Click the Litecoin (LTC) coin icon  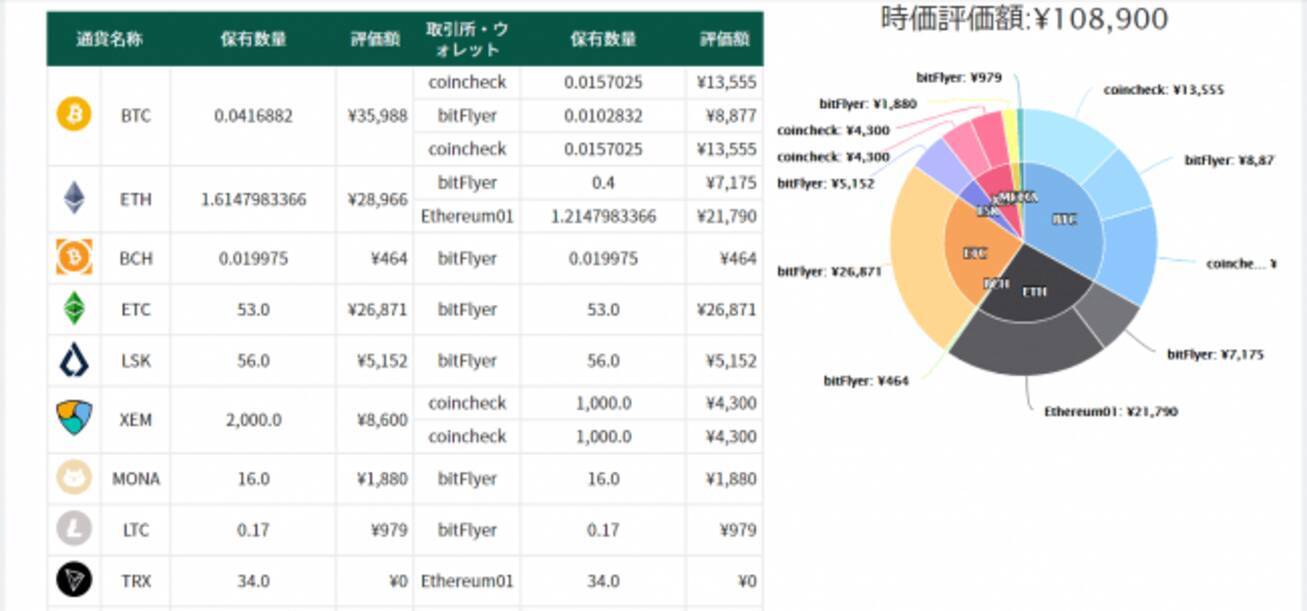pyautogui.click(x=72, y=530)
